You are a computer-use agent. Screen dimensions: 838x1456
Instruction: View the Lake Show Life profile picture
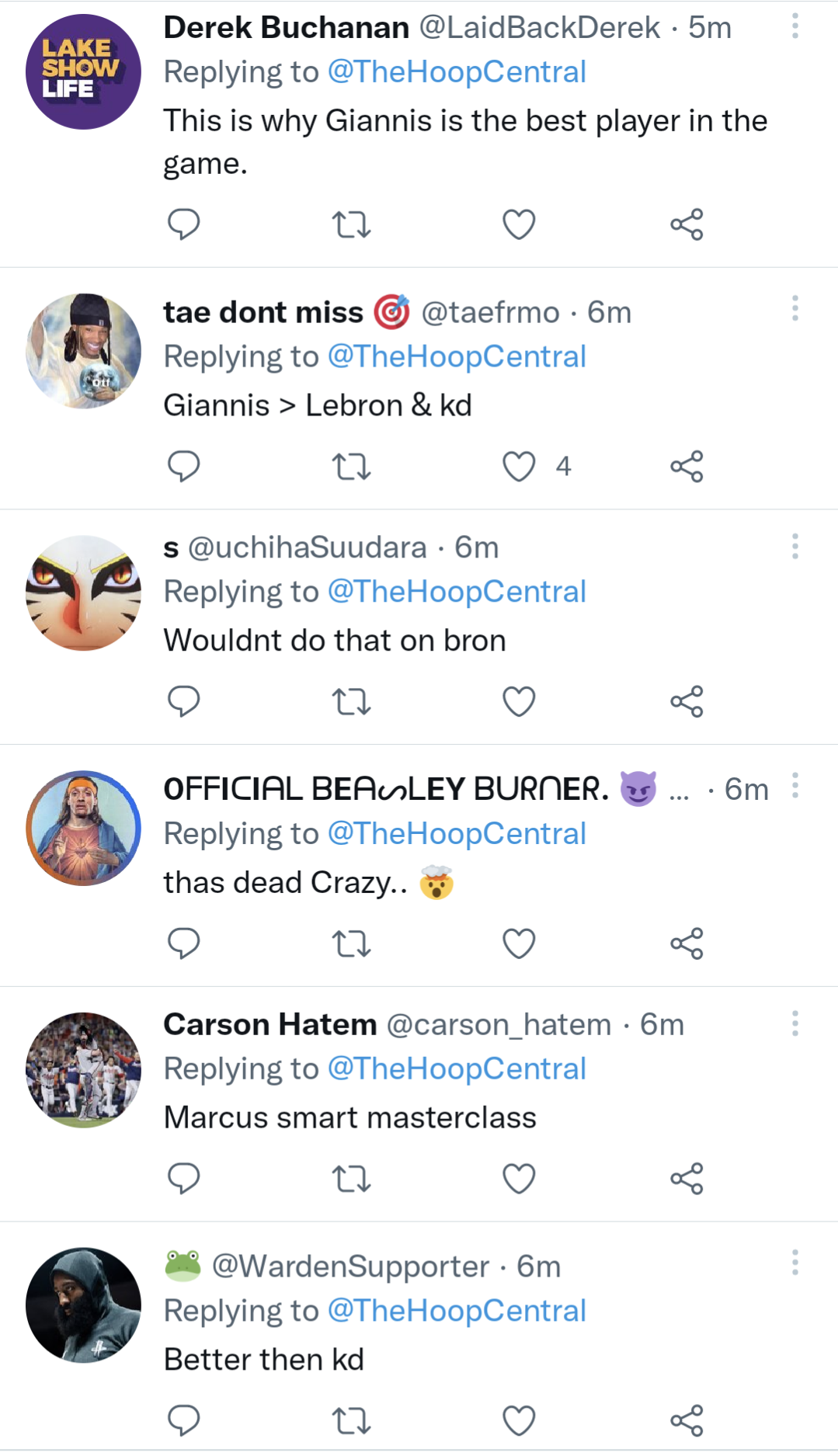(83, 71)
